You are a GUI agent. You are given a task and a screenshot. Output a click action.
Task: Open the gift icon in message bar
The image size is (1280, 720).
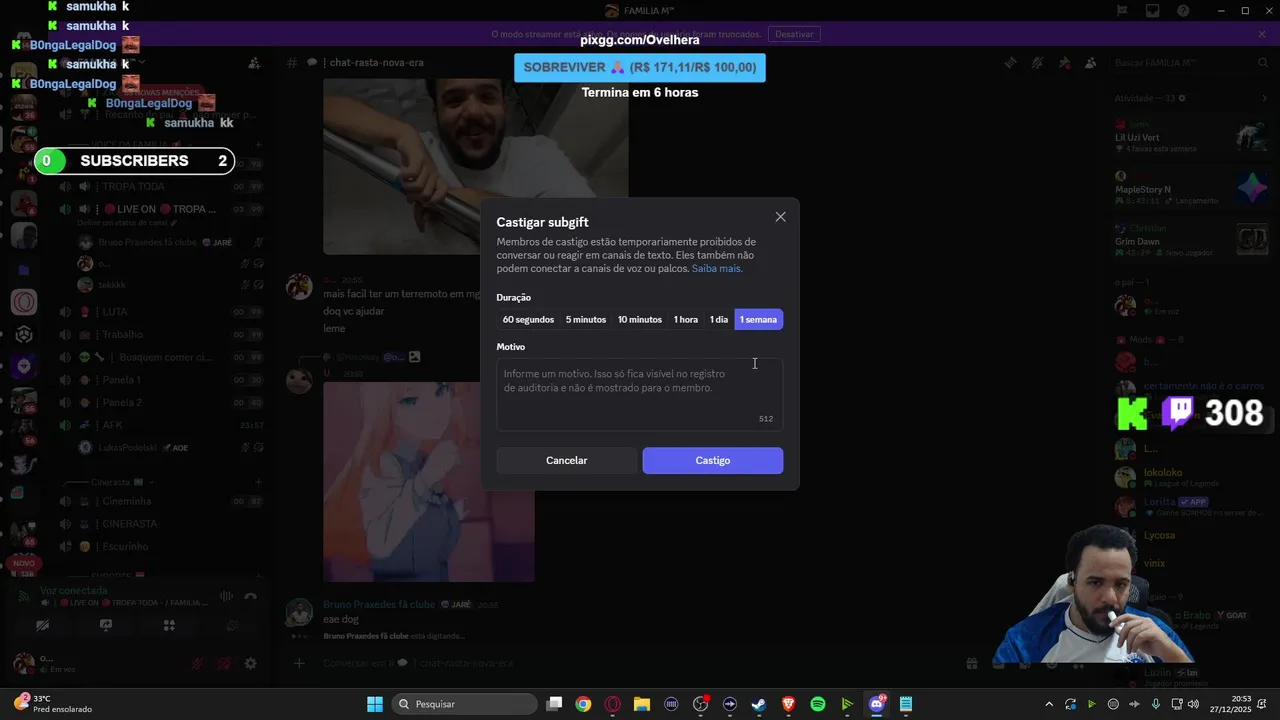(971, 663)
